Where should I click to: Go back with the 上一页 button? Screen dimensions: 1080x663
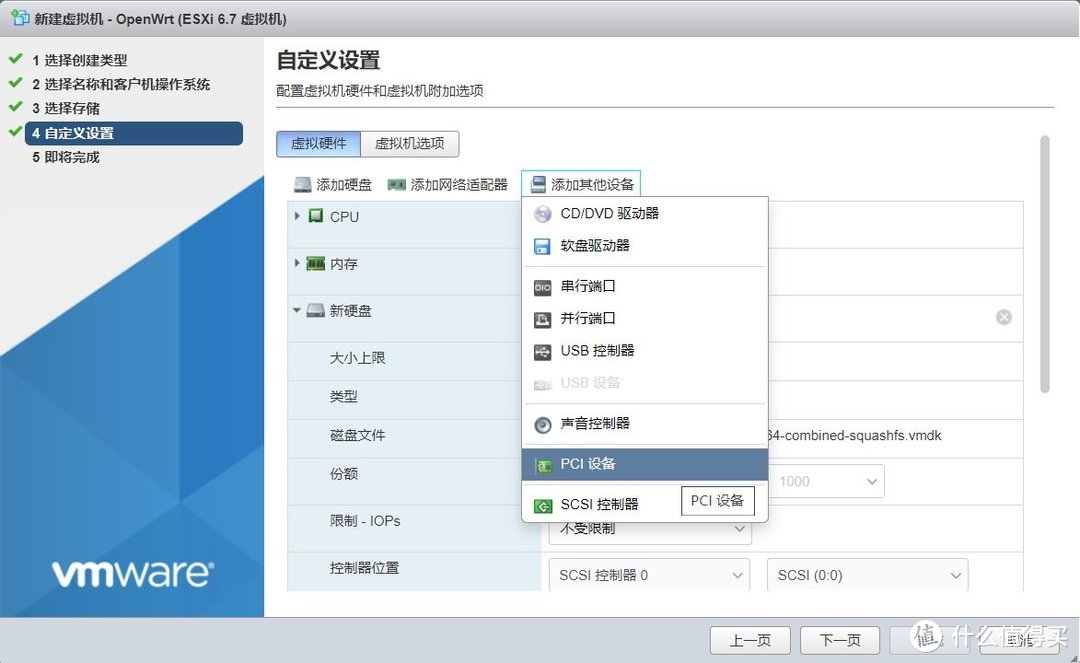click(x=750, y=640)
